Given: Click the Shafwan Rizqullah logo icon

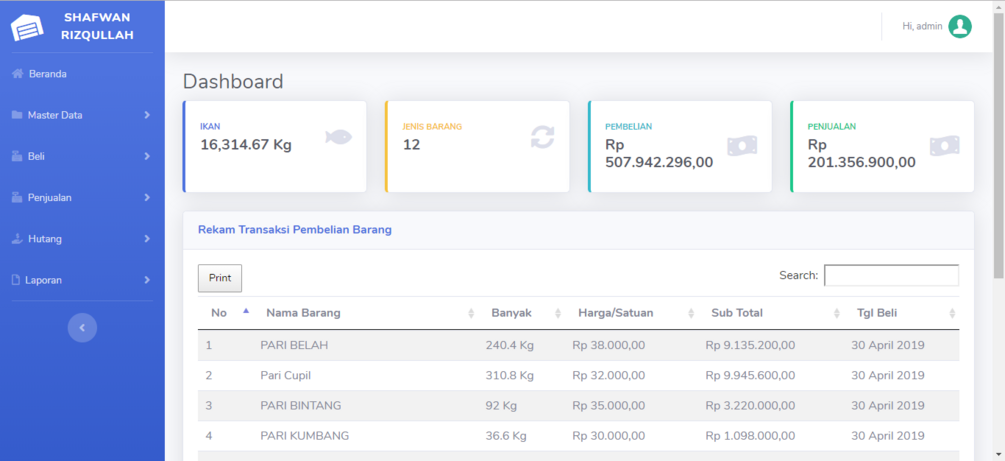Looking at the screenshot, I should point(28,27).
